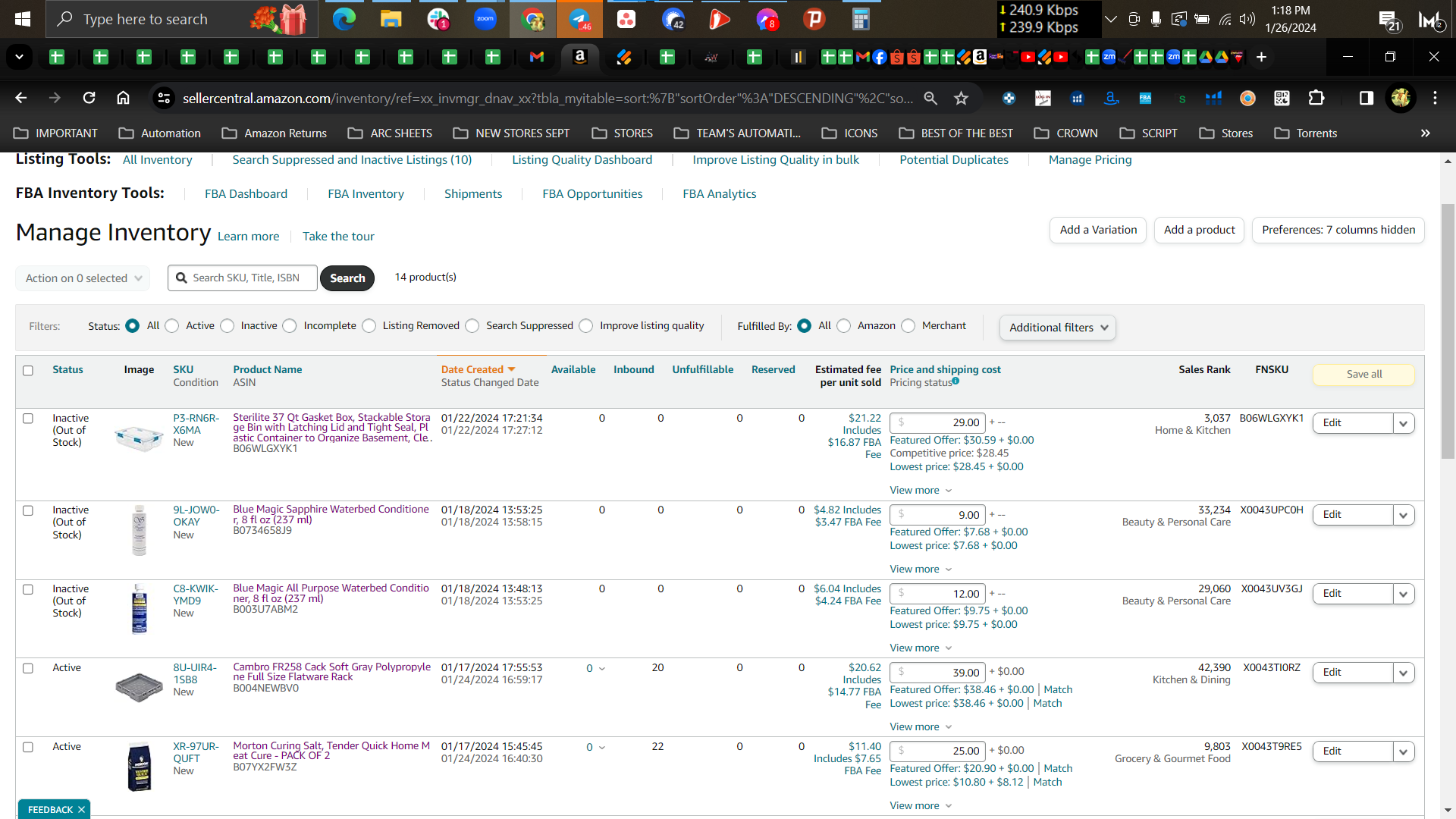Screen dimensions: 1456x819
Task: Toggle the browser side panel
Action: tap(1367, 98)
